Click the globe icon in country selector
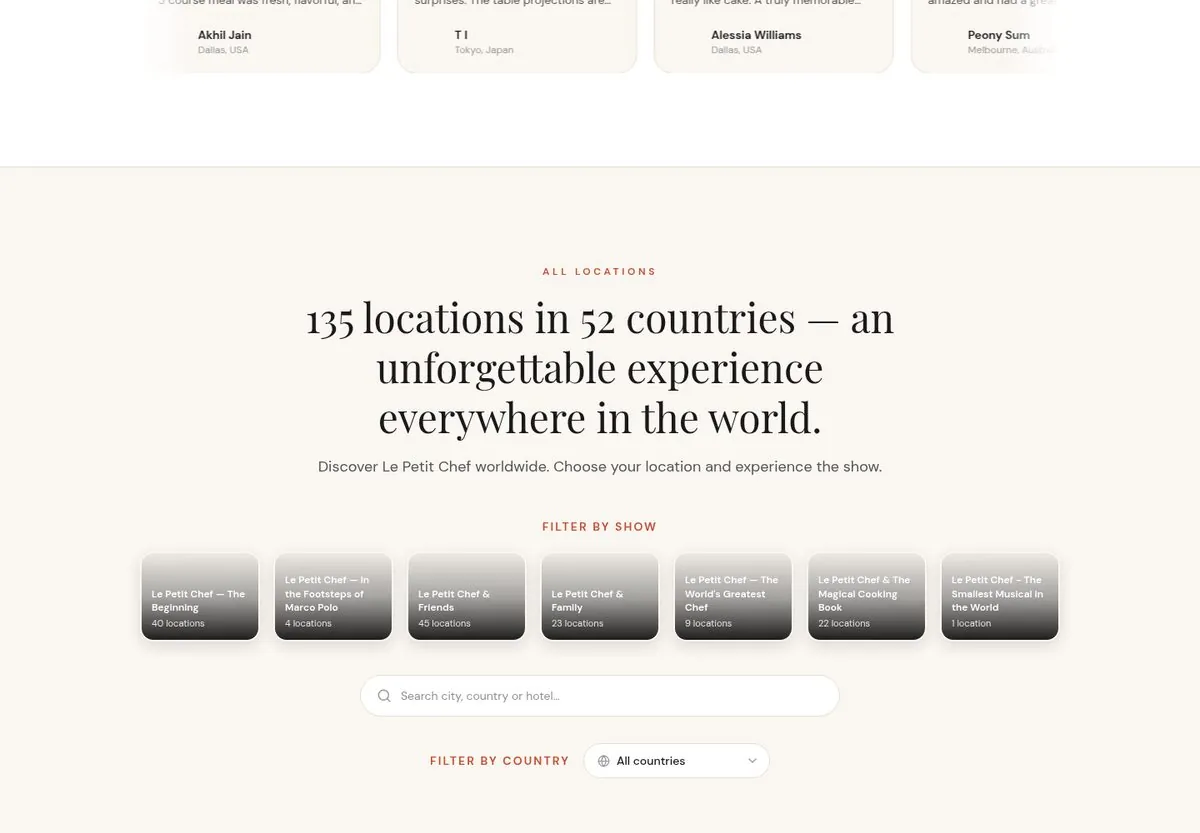Image resolution: width=1200 pixels, height=833 pixels. [x=604, y=761]
